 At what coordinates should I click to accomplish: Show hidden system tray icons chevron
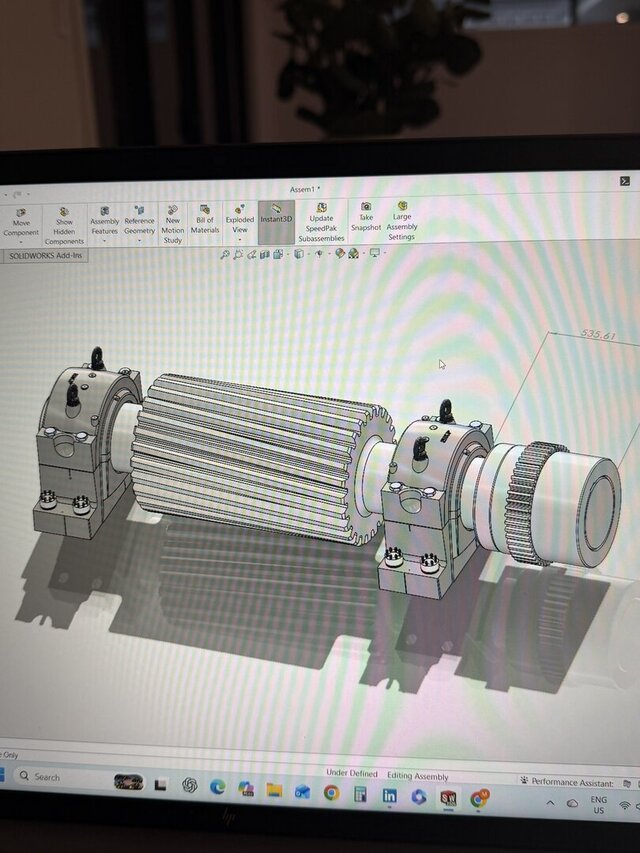click(550, 803)
